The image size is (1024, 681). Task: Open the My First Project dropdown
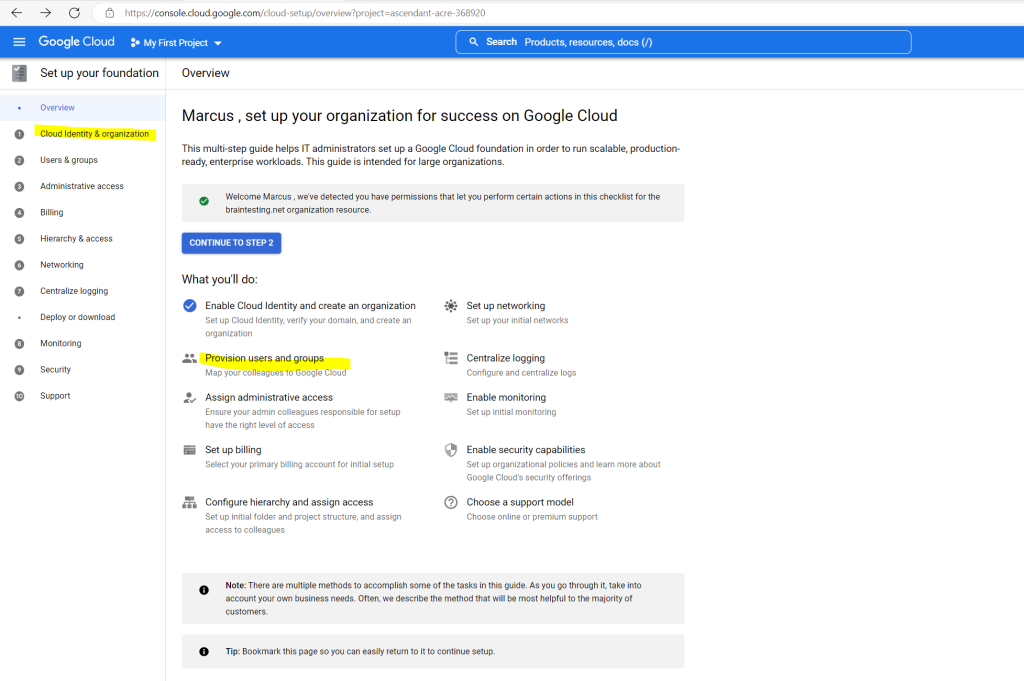click(176, 42)
